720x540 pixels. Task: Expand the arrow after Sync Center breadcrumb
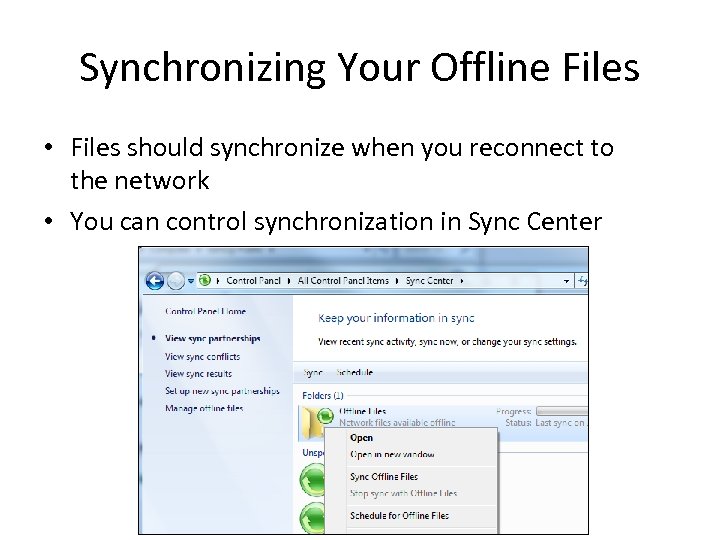[x=461, y=281]
